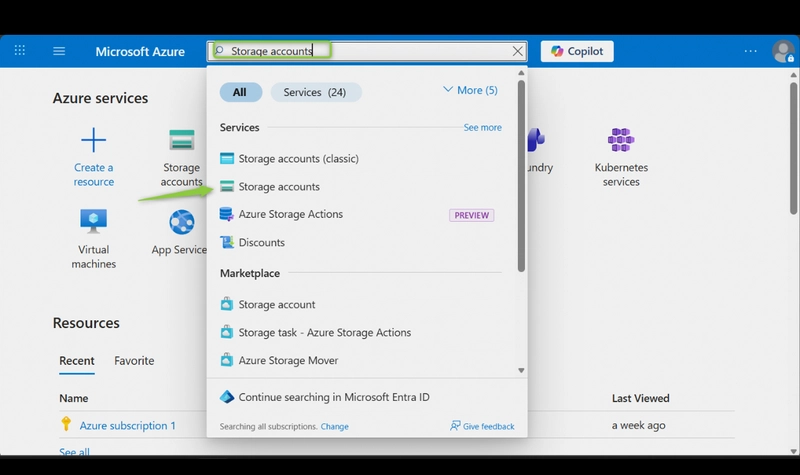Select the All filter pill
Screen dimensions: 800x475
[x=240, y=92]
